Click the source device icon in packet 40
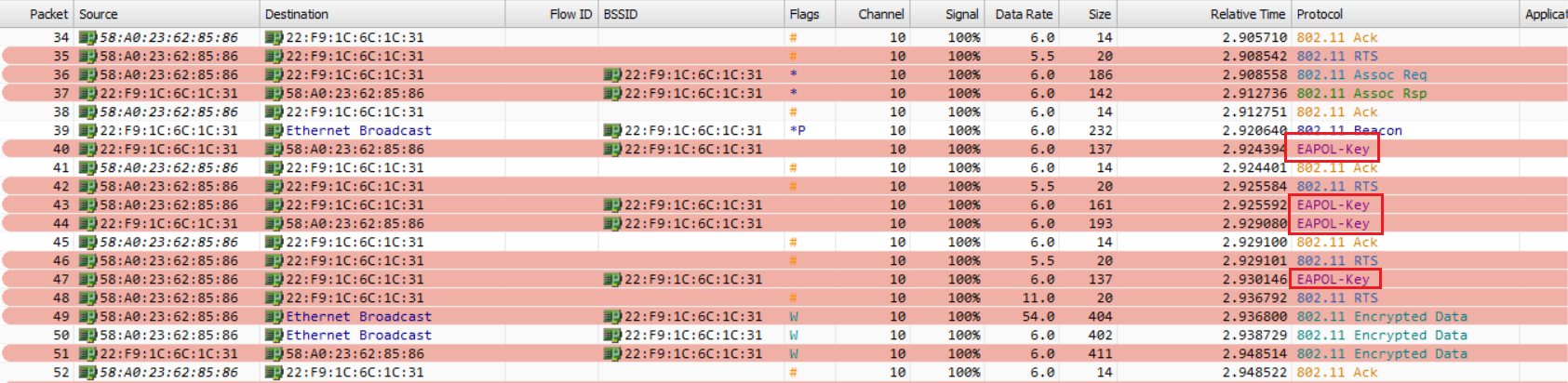Screen dimensions: 1568x383 (x=87, y=149)
